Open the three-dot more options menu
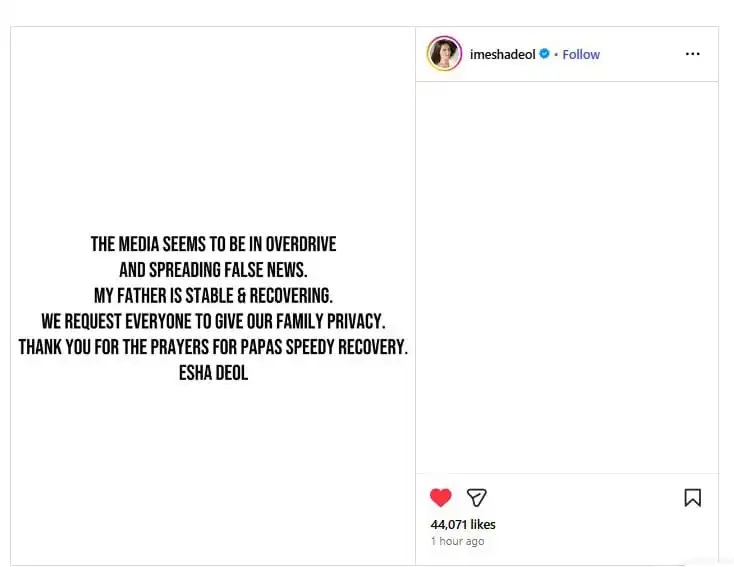The width and height of the screenshot is (734, 567). [692, 54]
